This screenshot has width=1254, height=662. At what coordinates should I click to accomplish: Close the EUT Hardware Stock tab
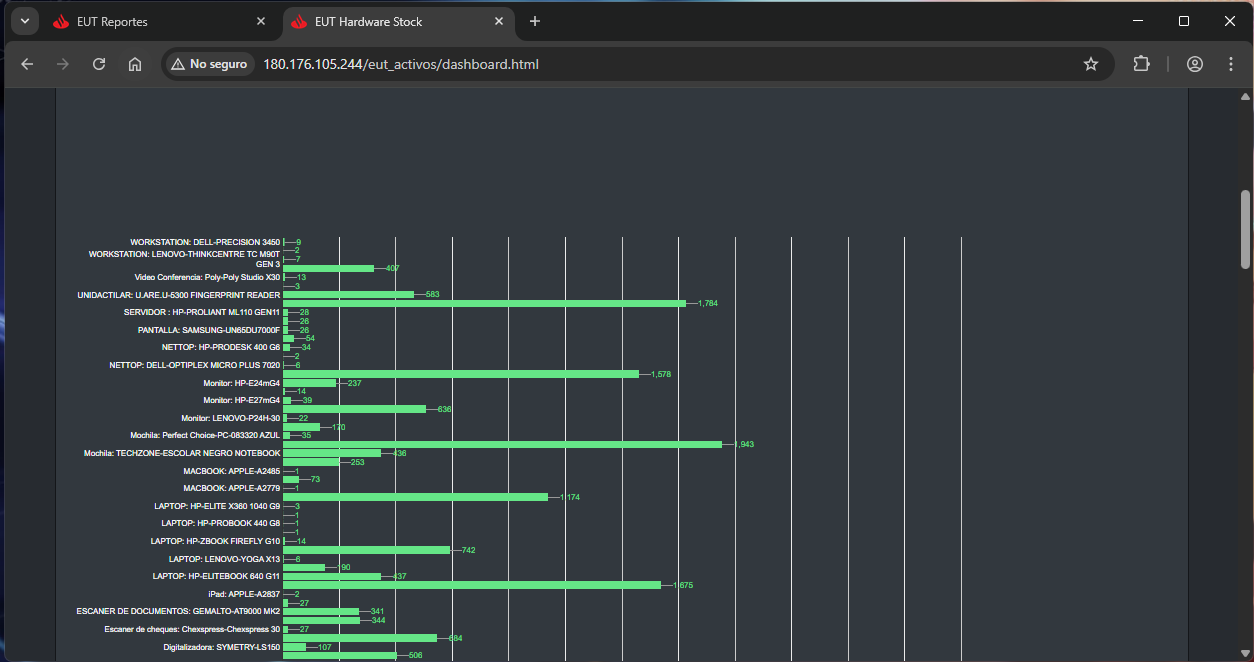498,22
